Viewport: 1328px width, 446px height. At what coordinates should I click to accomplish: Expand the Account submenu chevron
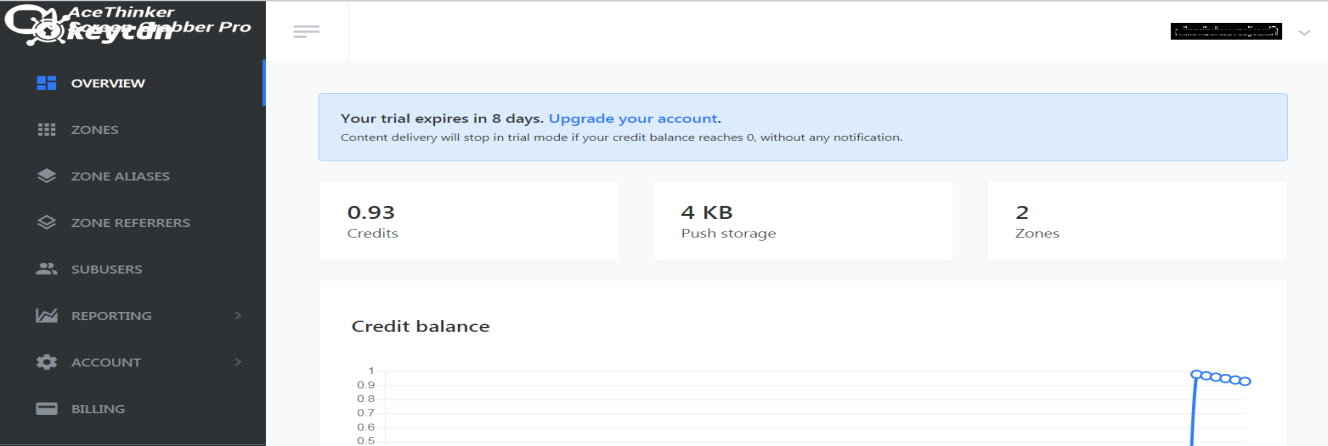point(238,362)
